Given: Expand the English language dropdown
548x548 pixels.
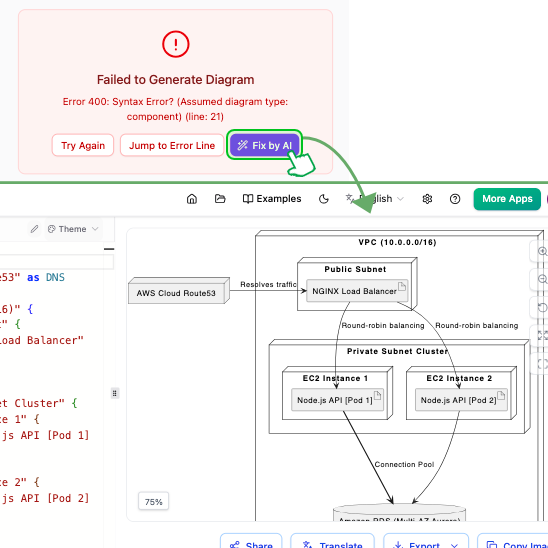Looking at the screenshot, I should tap(375, 199).
